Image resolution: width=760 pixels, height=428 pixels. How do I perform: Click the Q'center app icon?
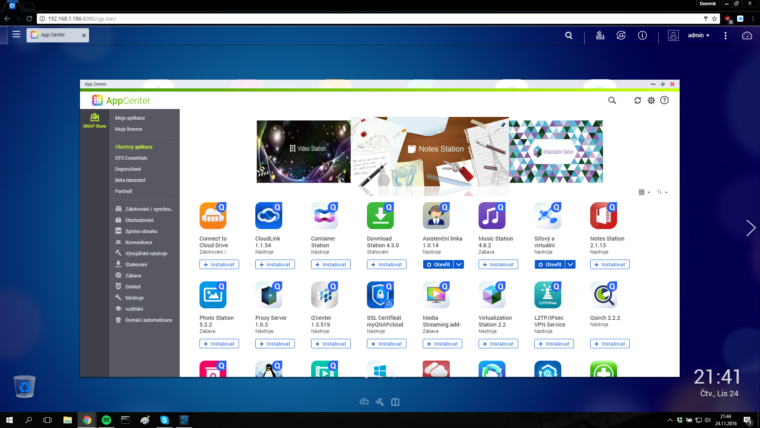pos(324,295)
